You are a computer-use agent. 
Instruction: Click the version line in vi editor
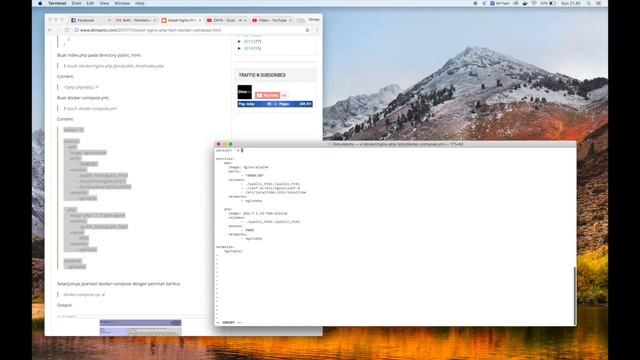pyautogui.click(x=228, y=150)
